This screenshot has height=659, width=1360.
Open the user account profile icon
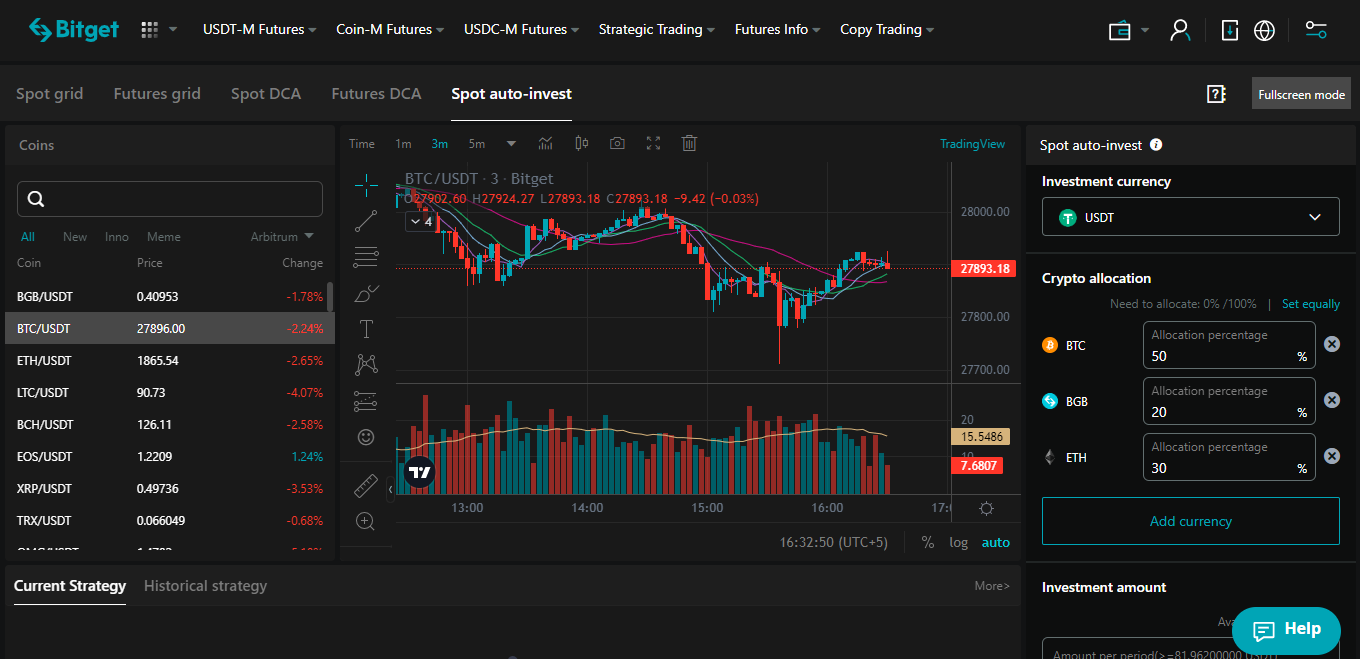coord(1180,30)
